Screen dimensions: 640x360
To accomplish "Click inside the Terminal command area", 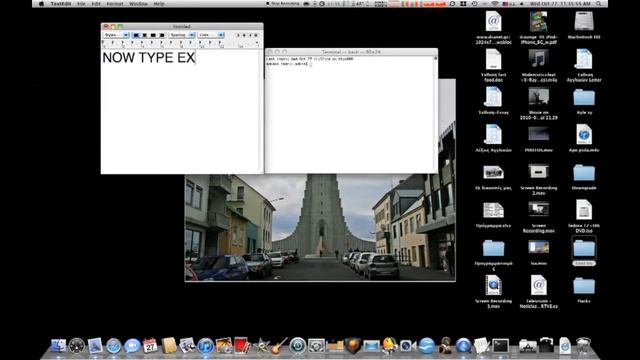I will (349, 114).
